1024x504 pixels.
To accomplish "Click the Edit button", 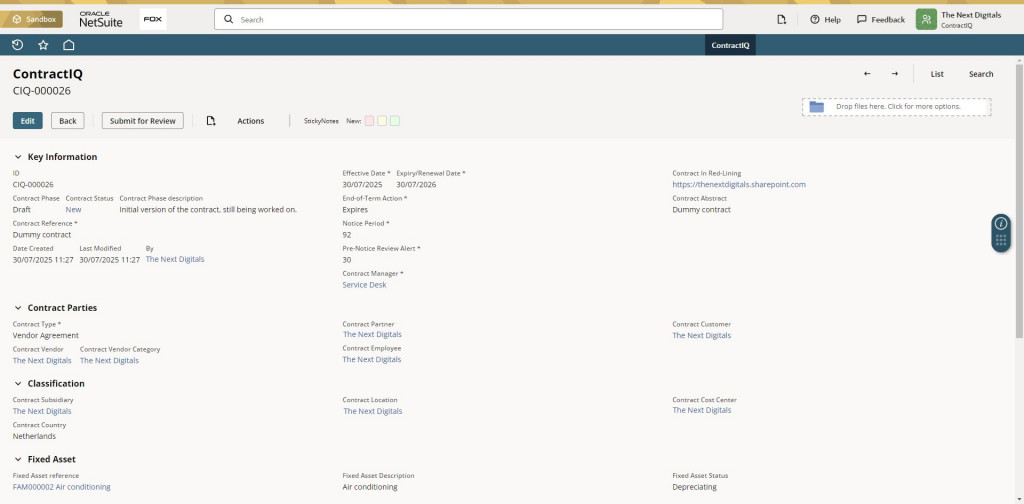I will point(27,121).
